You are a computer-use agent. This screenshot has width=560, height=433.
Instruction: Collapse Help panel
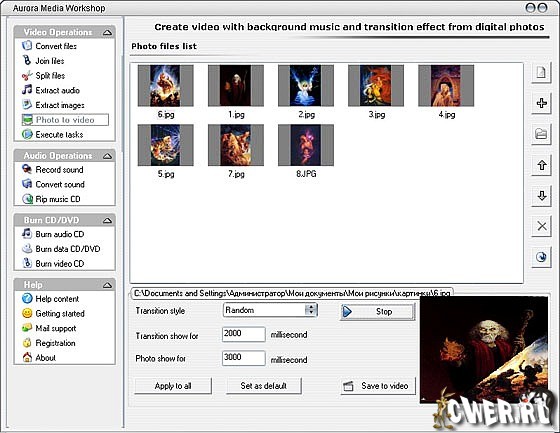point(107,285)
